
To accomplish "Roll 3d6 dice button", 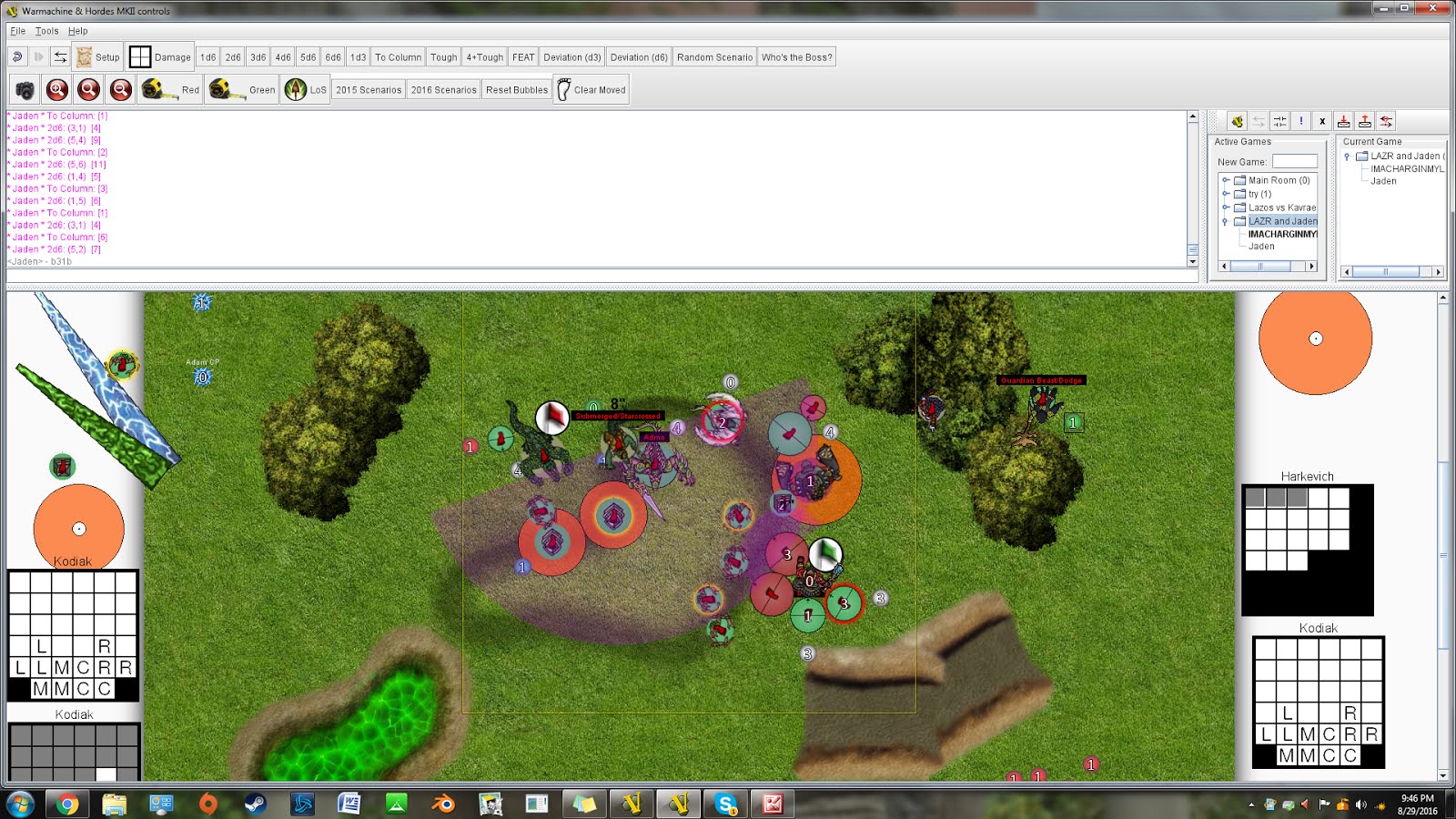I will 258,56.
